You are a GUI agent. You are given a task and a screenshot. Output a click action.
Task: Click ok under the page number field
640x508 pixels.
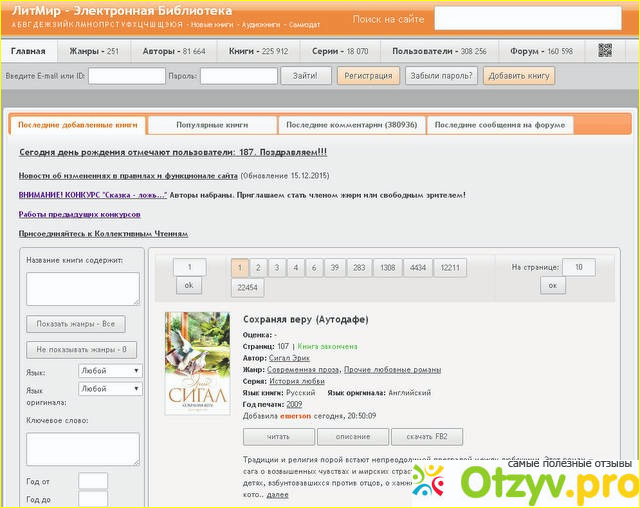189,285
